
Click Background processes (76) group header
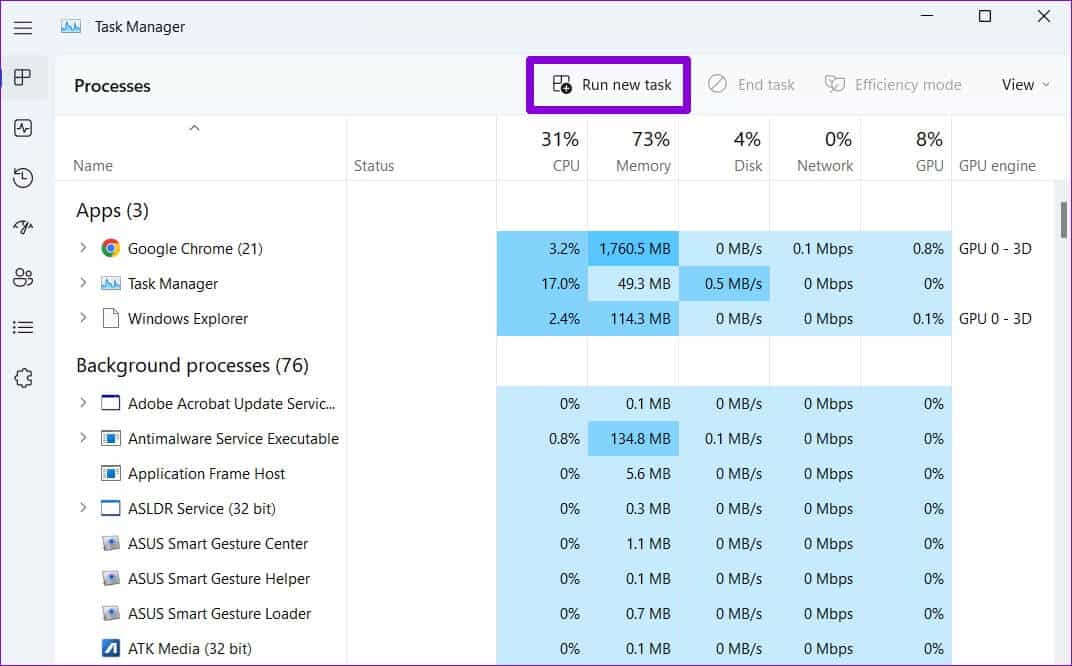(192, 366)
